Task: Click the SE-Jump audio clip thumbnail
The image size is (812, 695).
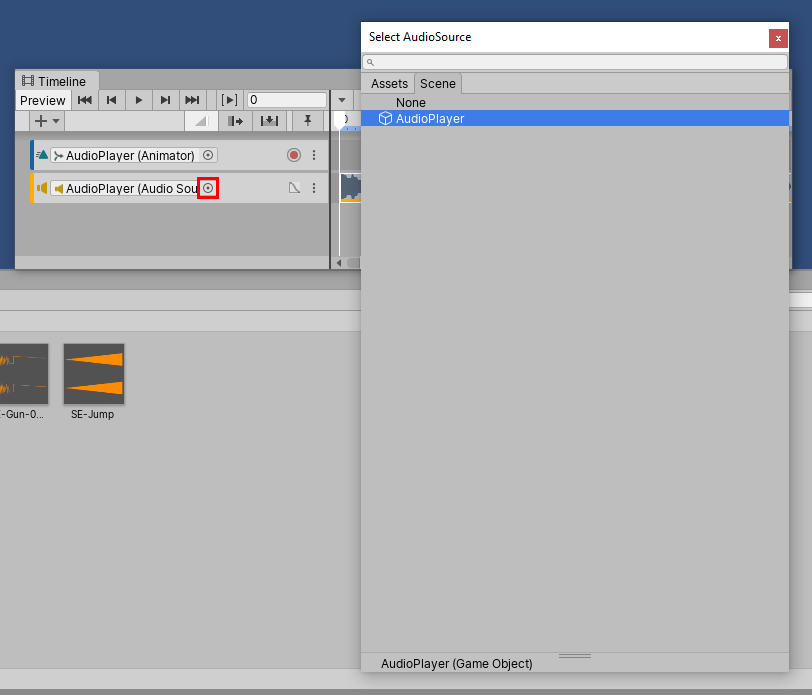Action: click(93, 374)
